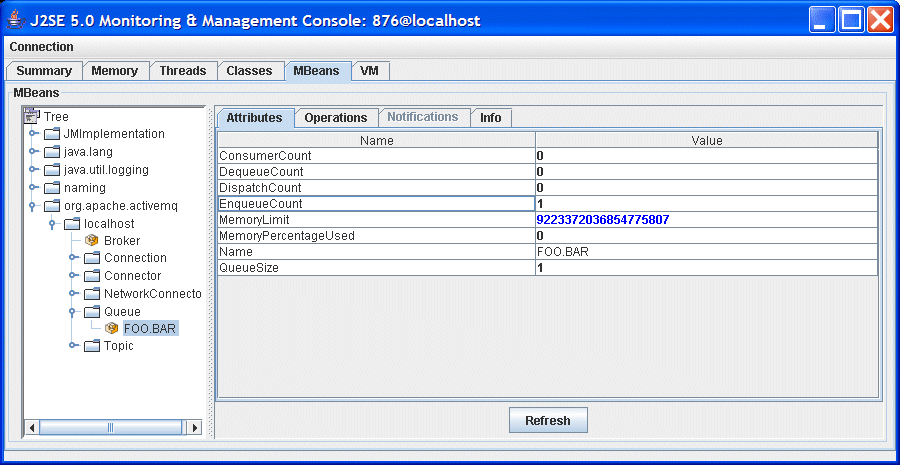Switch to the Summary tab
Viewport: 900px width, 465px height.
[44, 71]
